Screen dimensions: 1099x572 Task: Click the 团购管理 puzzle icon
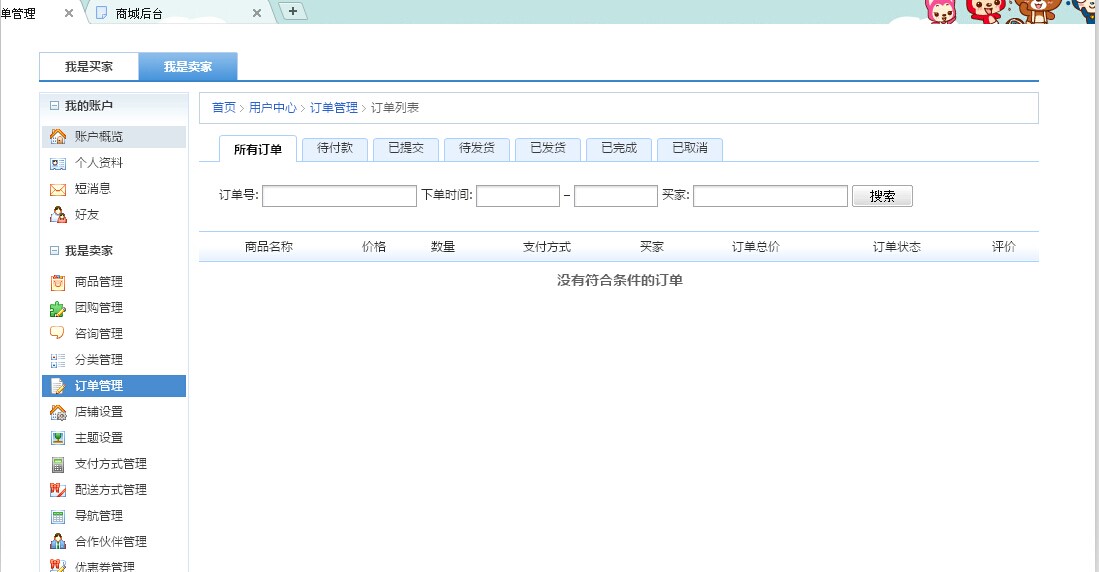click(58, 308)
